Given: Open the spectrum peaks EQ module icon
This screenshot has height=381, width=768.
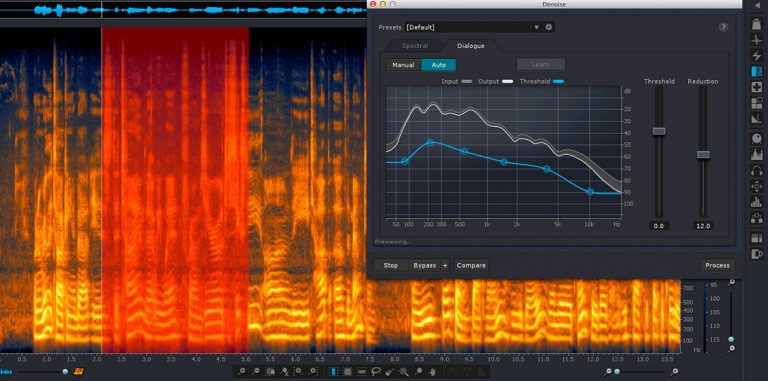Looking at the screenshot, I should point(756,154).
